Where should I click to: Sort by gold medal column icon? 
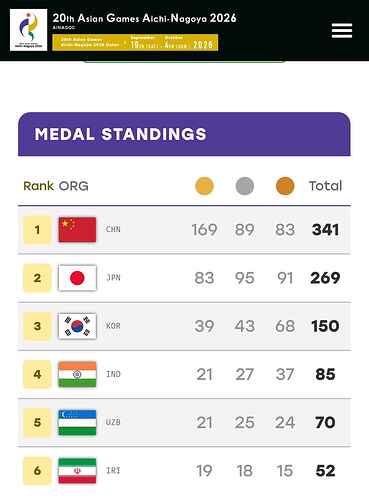coord(204,186)
